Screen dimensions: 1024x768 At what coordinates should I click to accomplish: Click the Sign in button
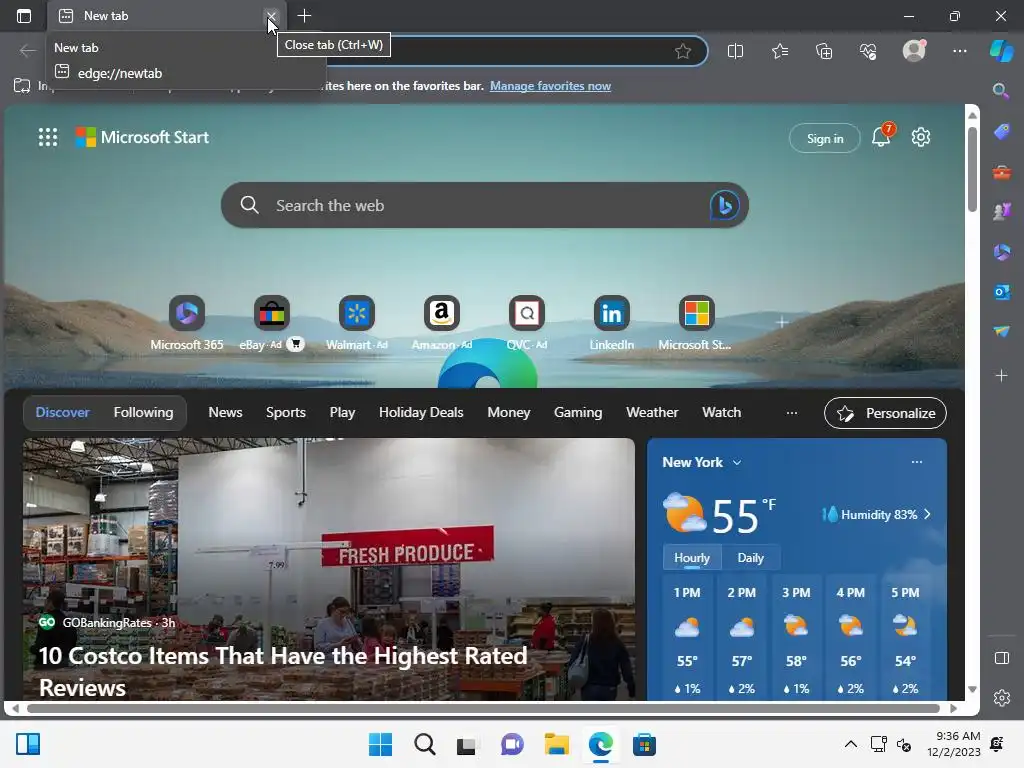(825, 138)
